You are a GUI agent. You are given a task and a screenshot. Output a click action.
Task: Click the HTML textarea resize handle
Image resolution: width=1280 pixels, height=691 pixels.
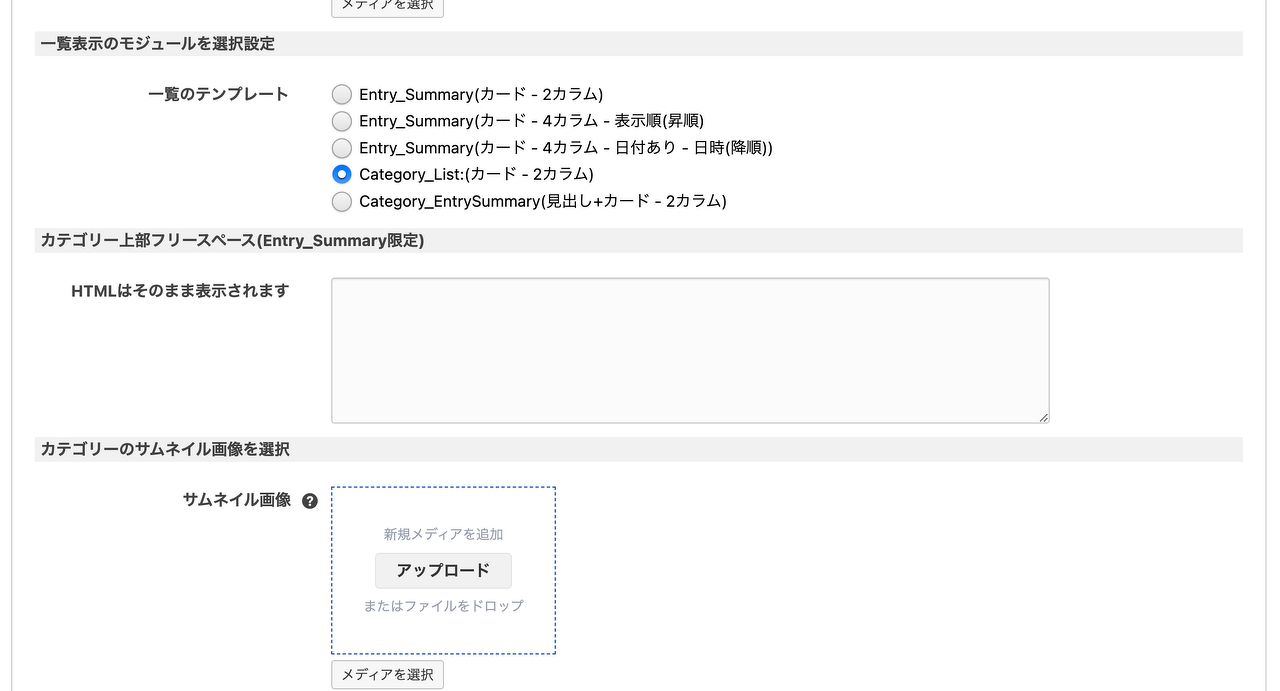pos(1043,417)
